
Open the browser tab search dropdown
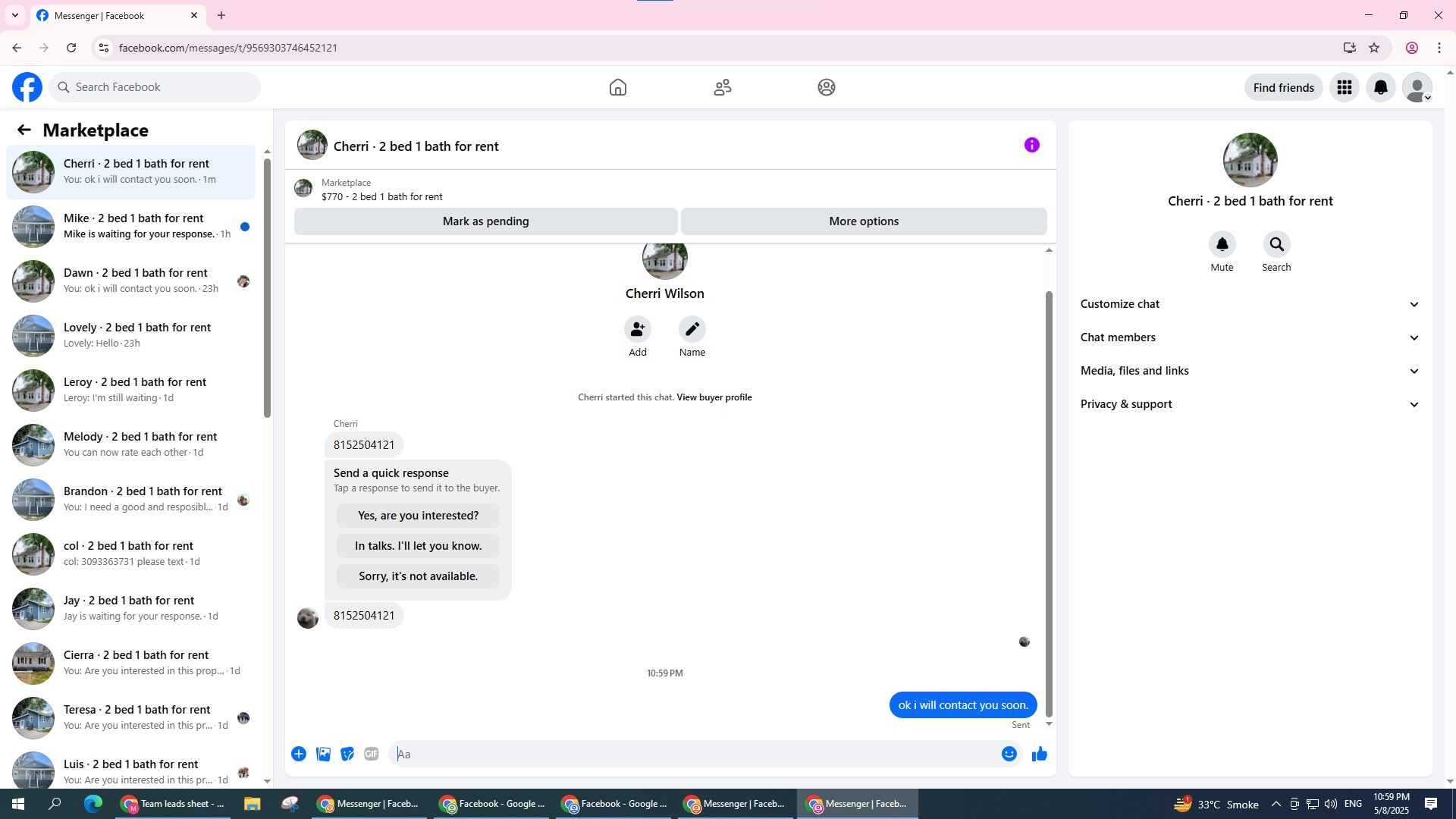click(14, 15)
